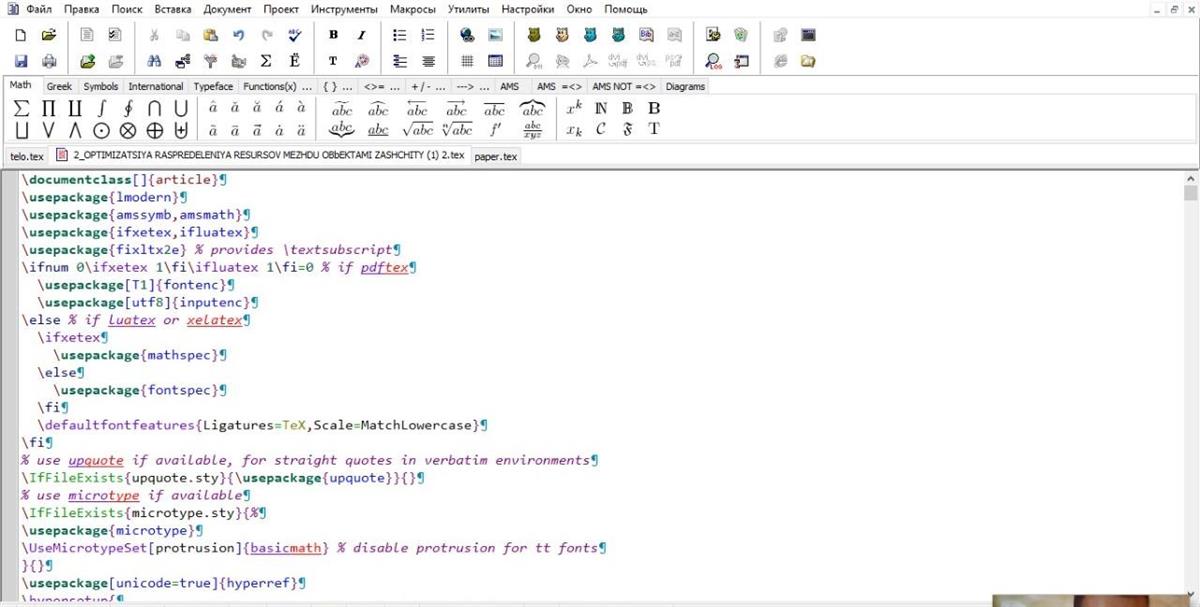Switch to the AMS NOT =<> tab
The width and height of the screenshot is (1200, 607).
[623, 87]
